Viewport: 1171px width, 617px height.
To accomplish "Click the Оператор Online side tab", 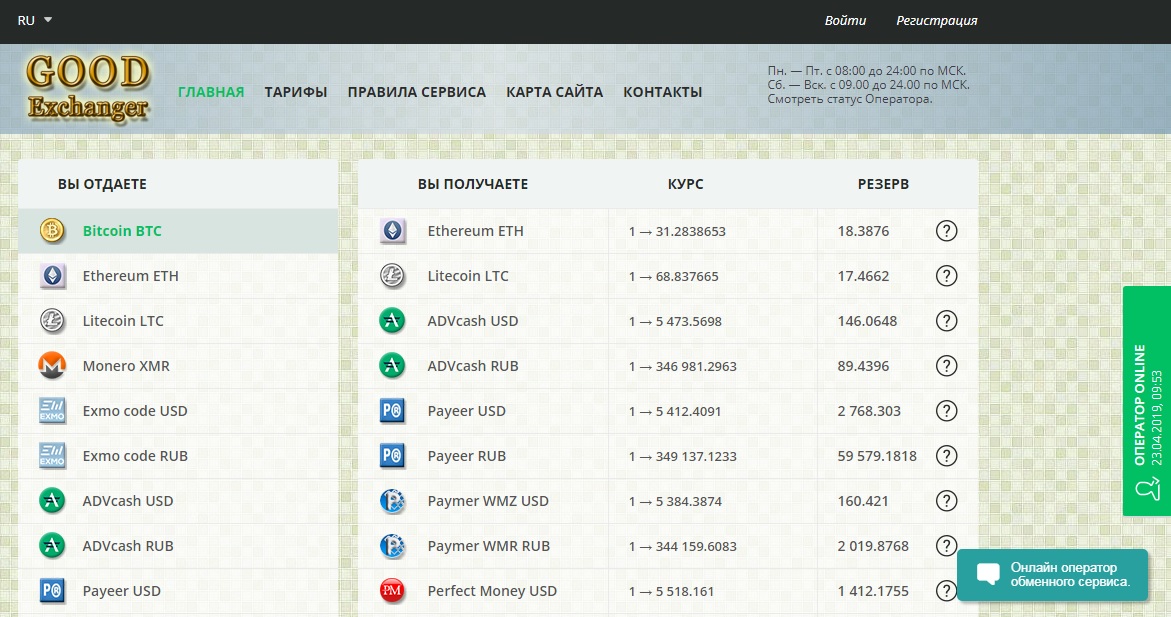I will coord(1146,400).
